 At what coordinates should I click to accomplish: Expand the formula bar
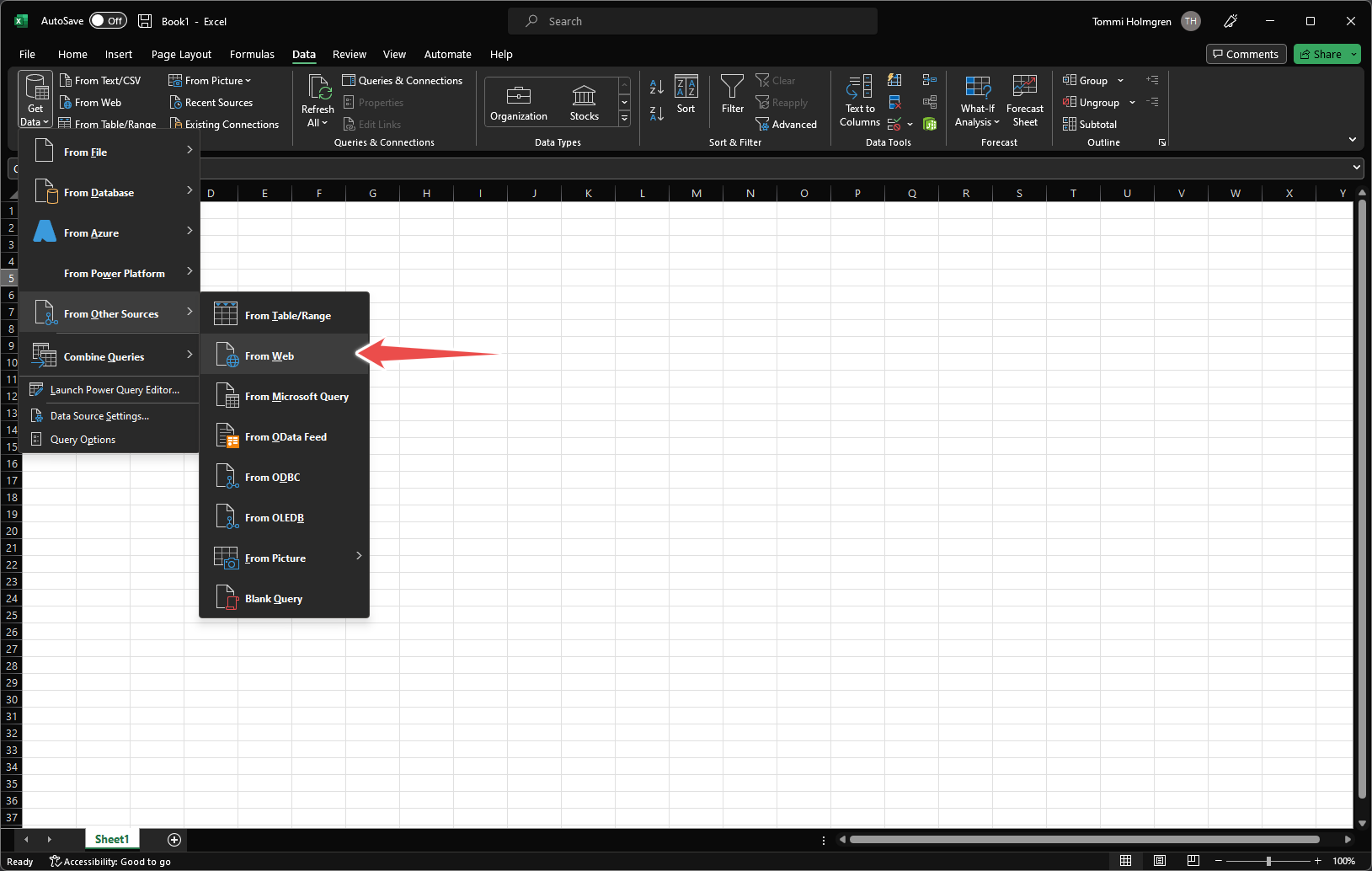coord(1357,168)
